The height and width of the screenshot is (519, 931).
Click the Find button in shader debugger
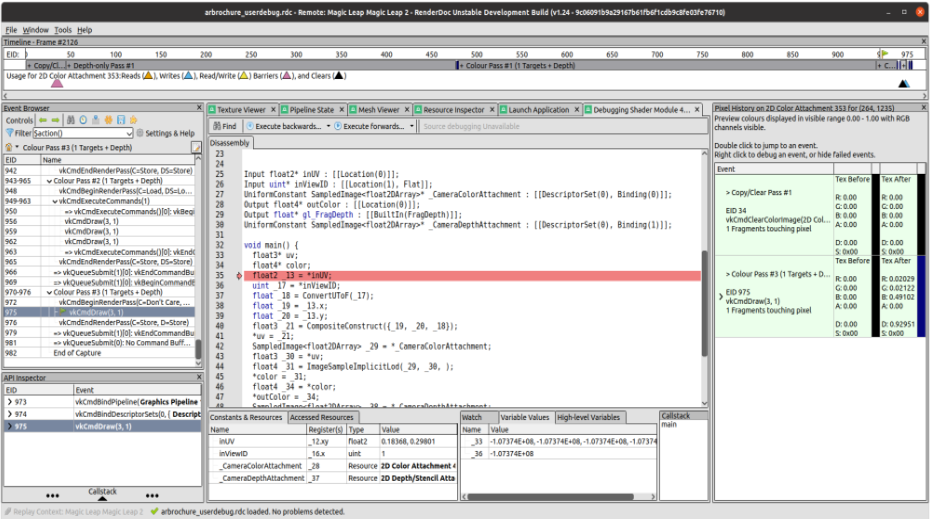tap(224, 127)
